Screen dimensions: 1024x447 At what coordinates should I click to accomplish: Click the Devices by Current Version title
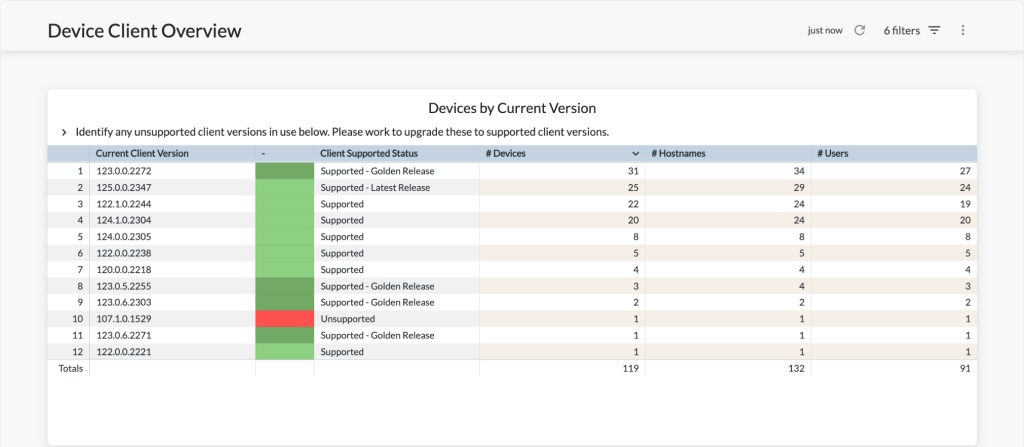(x=512, y=108)
